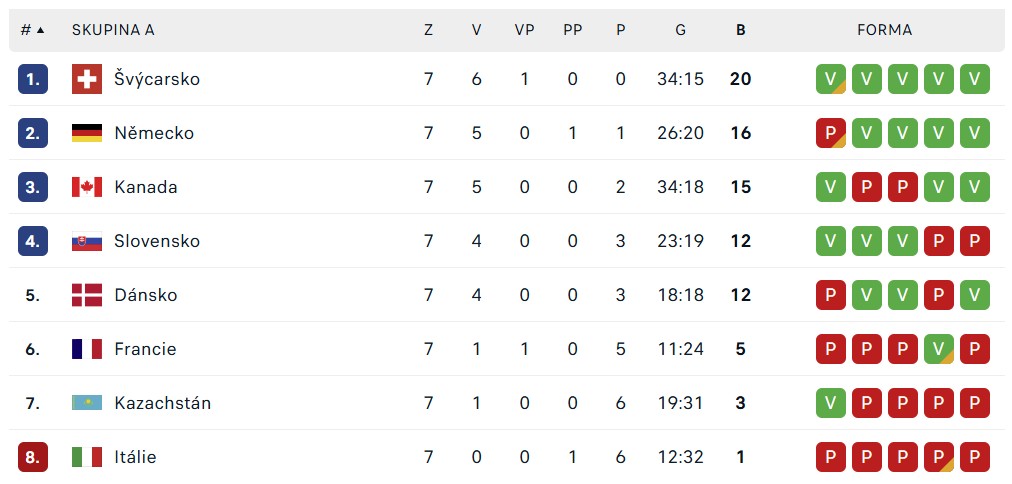This screenshot has height=484, width=1012.
Task: Click the France flag icon
Action: 86,349
